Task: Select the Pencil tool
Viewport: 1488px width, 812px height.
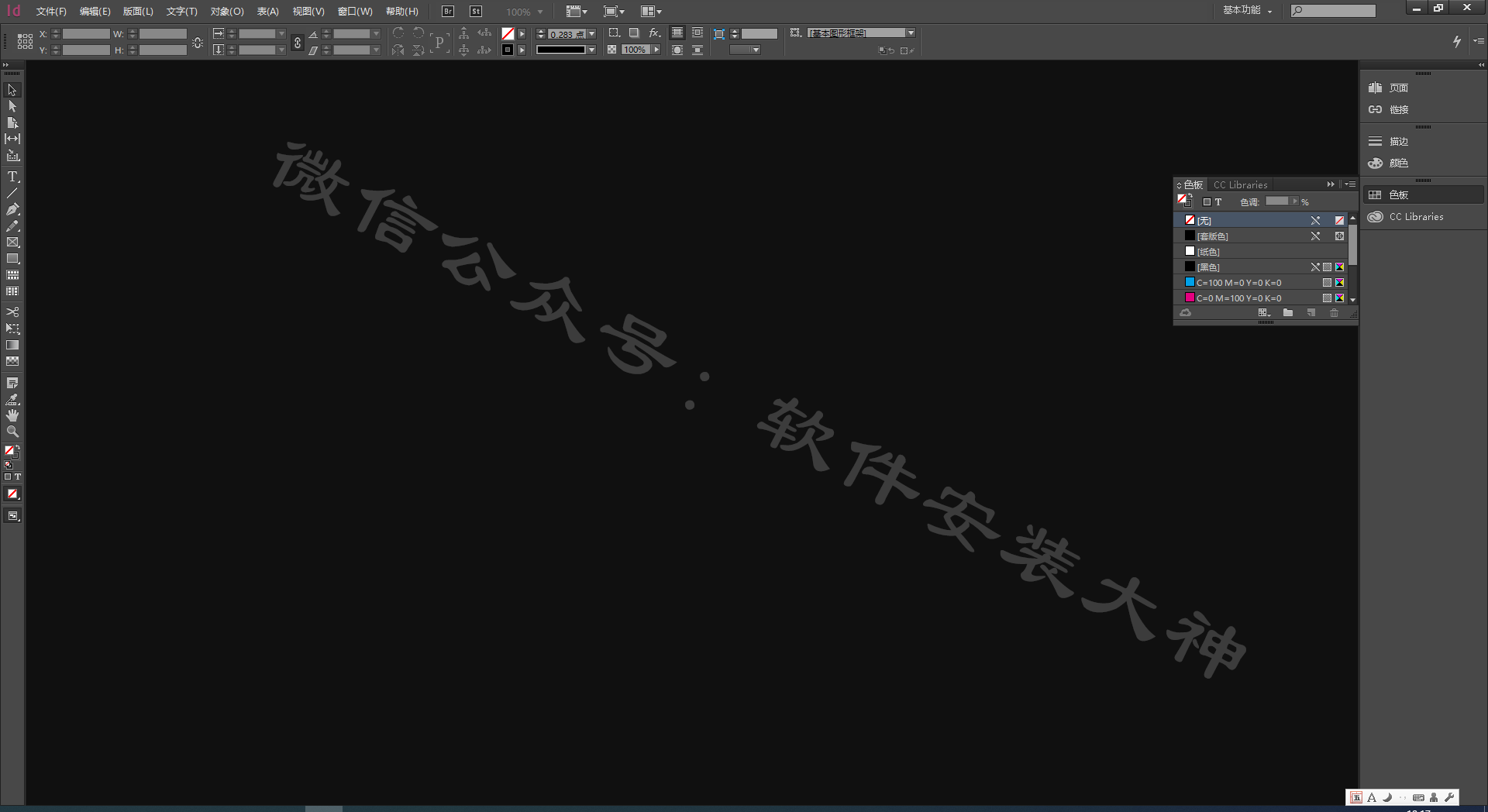Action: click(x=12, y=226)
